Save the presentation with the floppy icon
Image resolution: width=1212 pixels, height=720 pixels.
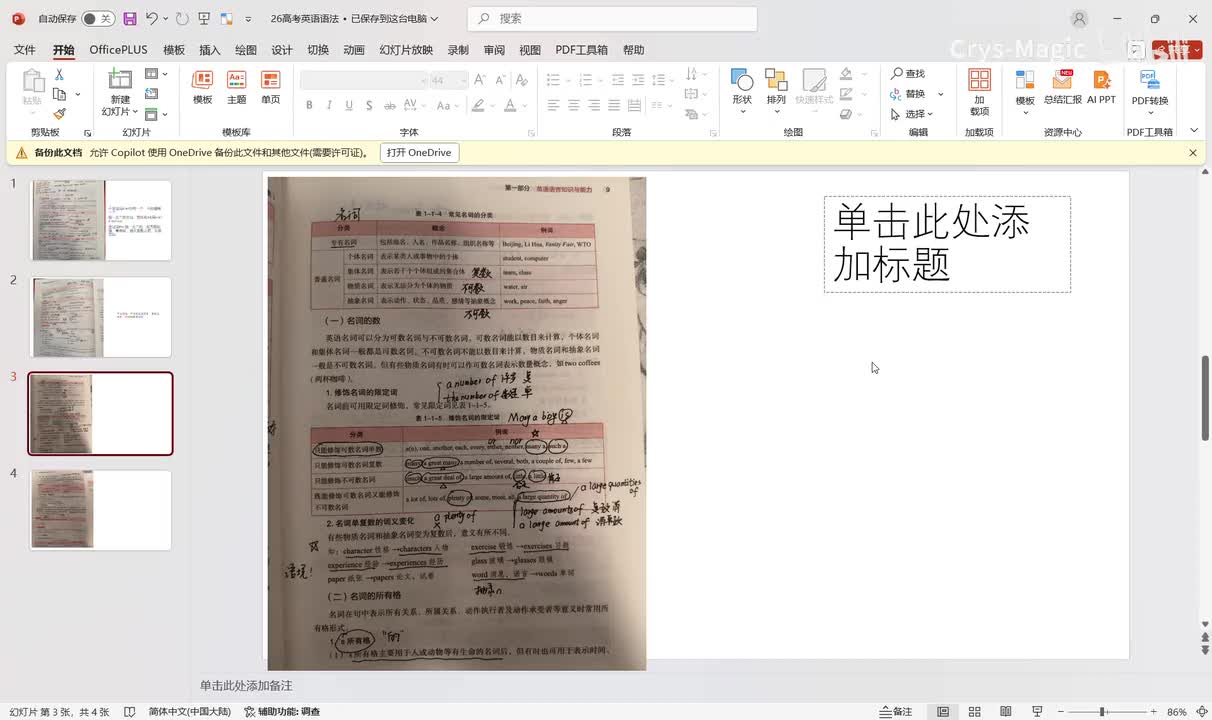[x=130, y=19]
